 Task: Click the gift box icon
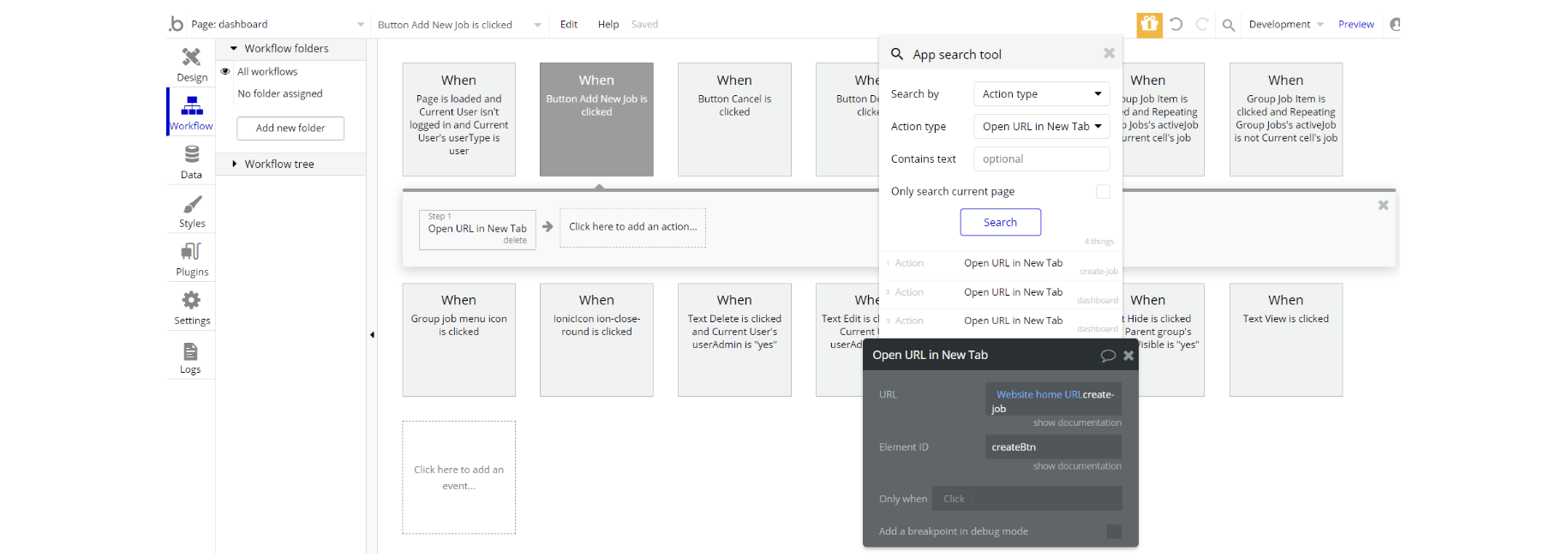(1149, 24)
